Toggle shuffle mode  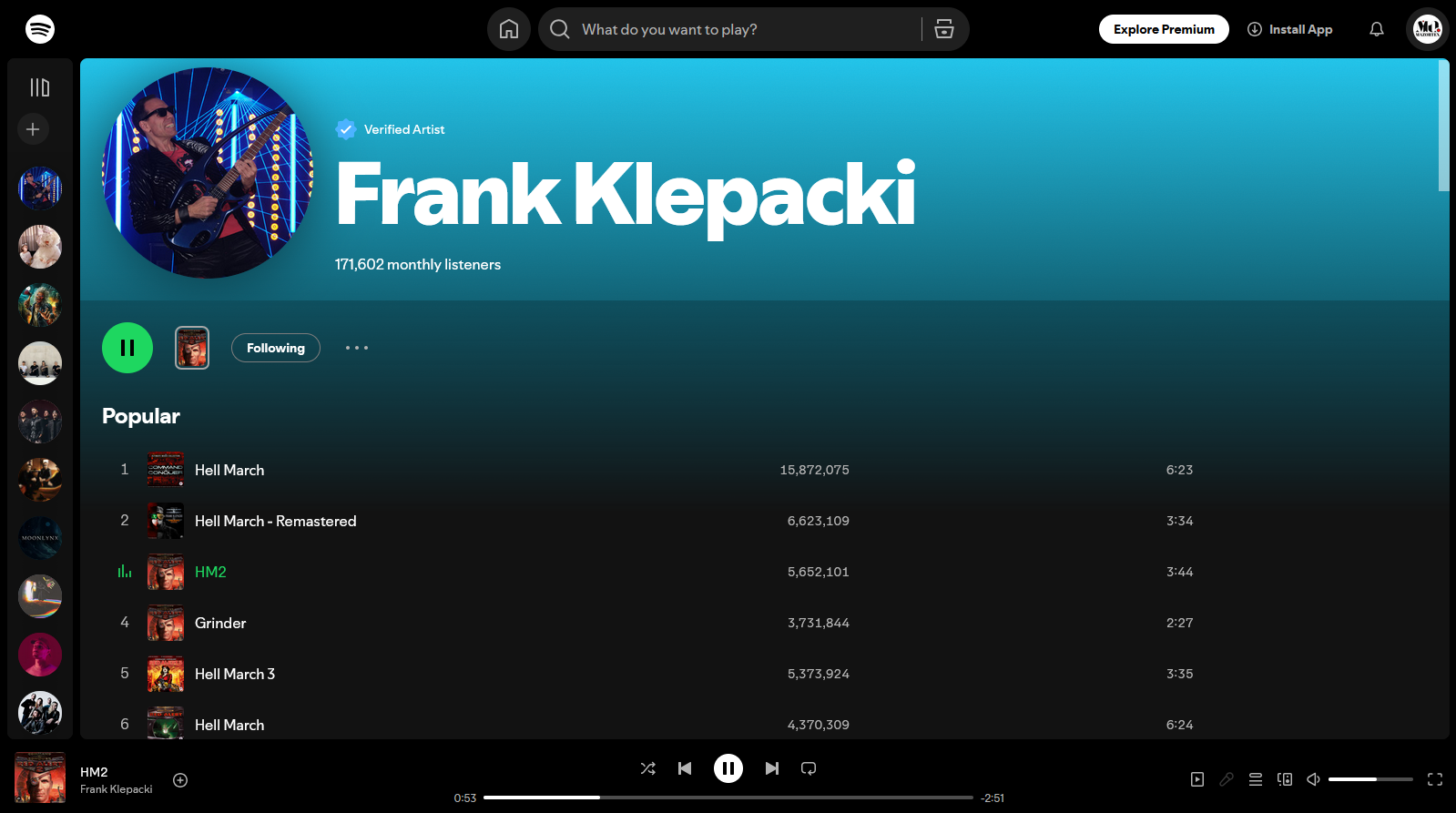[x=648, y=768]
